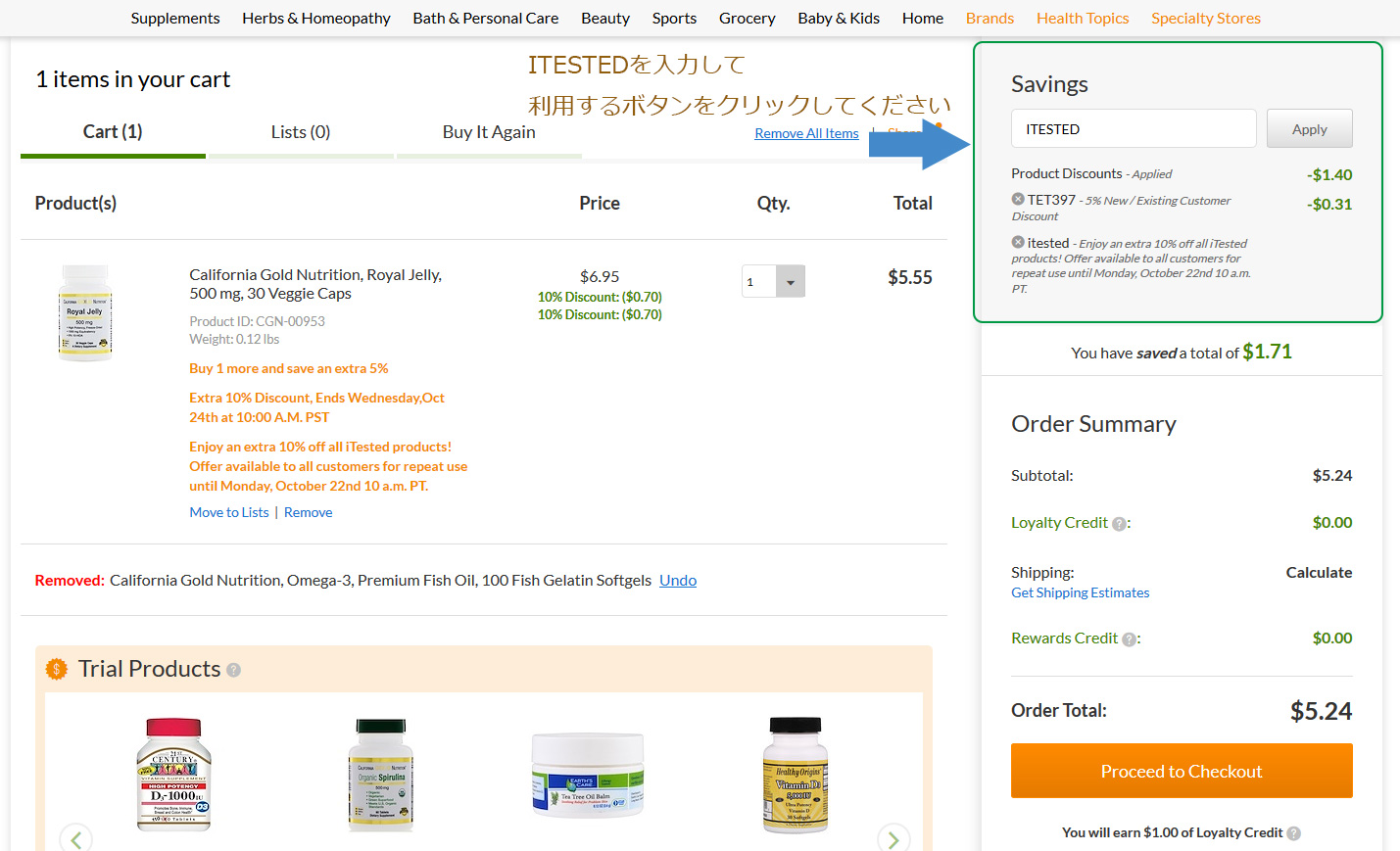Viewport: 1400px width, 851px height.
Task: Click Remove All Items link
Action: tap(806, 133)
